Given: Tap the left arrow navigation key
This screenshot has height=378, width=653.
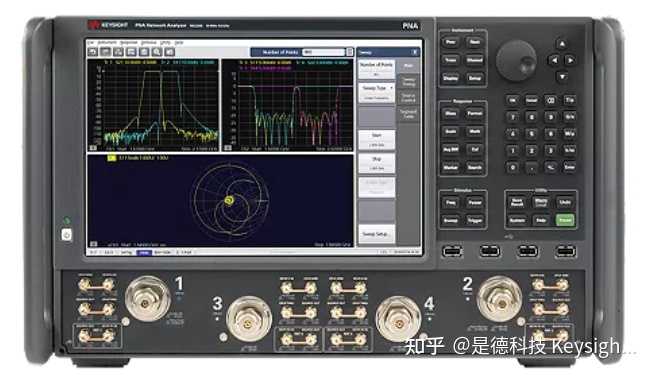Looking at the screenshot, I should coord(554,60).
